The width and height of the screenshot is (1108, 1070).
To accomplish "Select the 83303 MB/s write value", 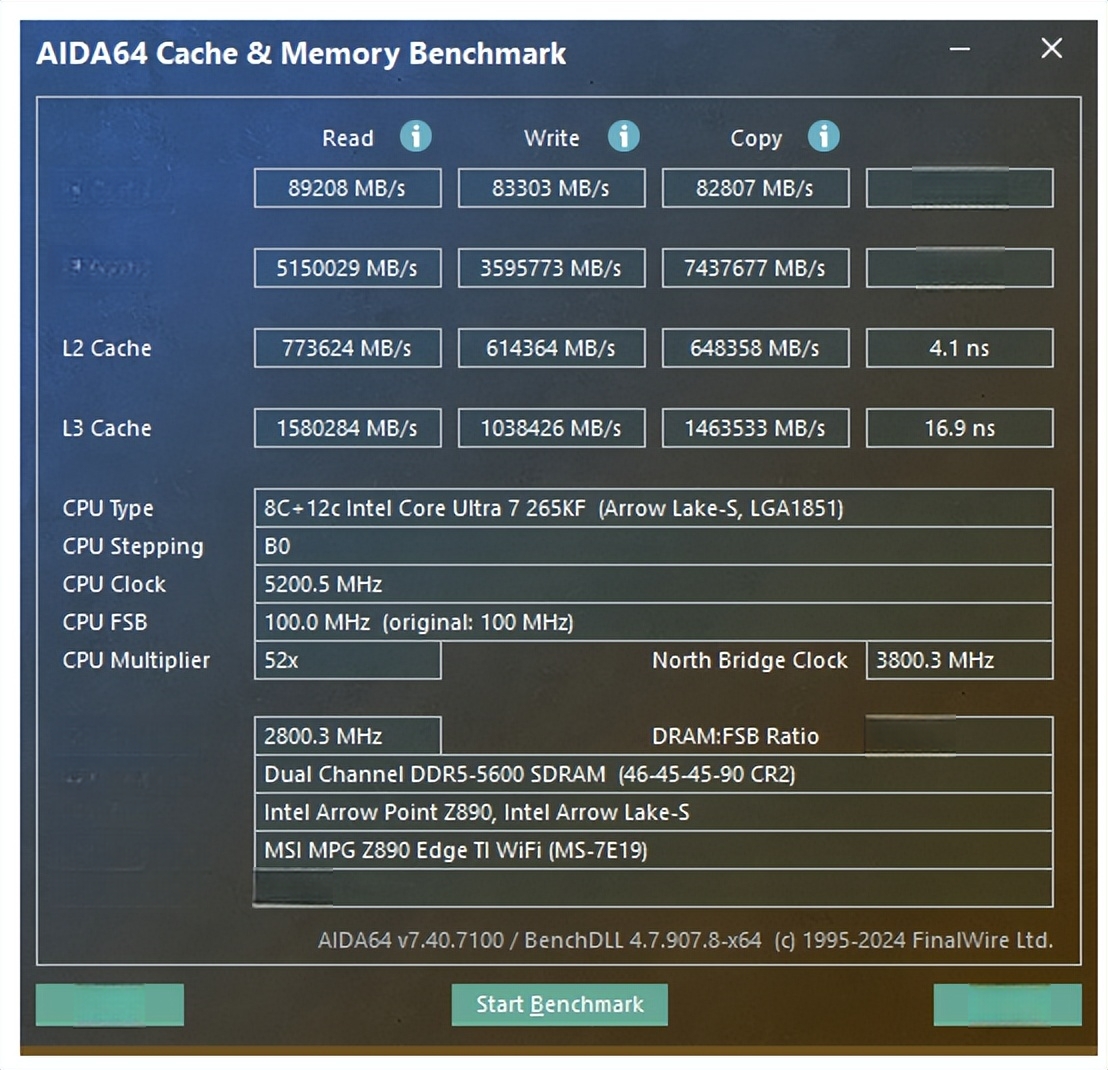I will pos(551,188).
